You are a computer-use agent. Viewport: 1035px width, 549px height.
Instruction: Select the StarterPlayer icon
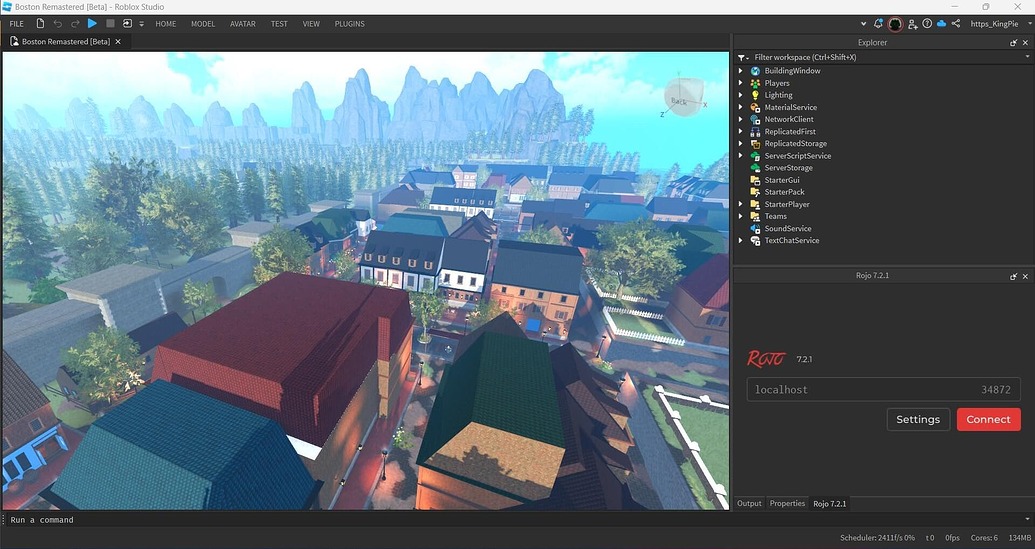(755, 204)
